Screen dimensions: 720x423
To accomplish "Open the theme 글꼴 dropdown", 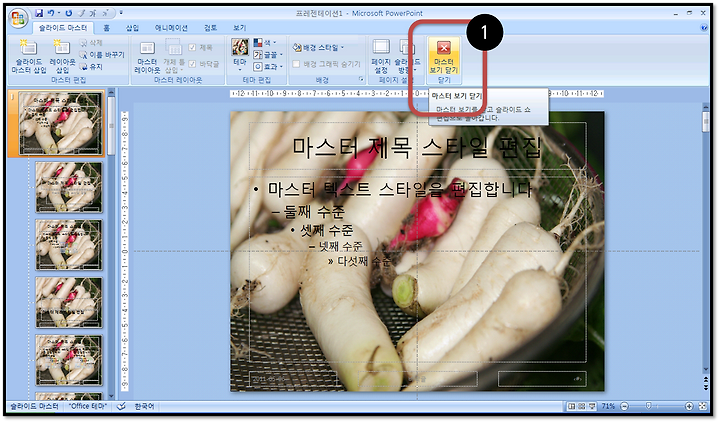I will click(268, 55).
